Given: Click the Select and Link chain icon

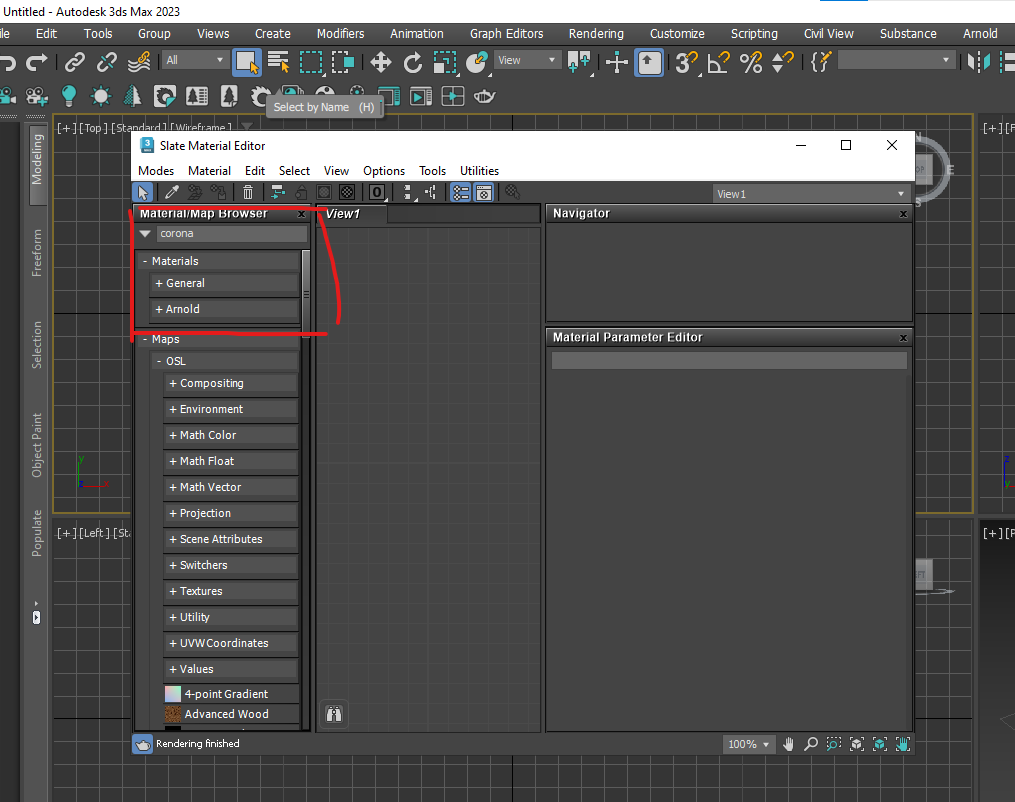Looking at the screenshot, I should pos(74,62).
